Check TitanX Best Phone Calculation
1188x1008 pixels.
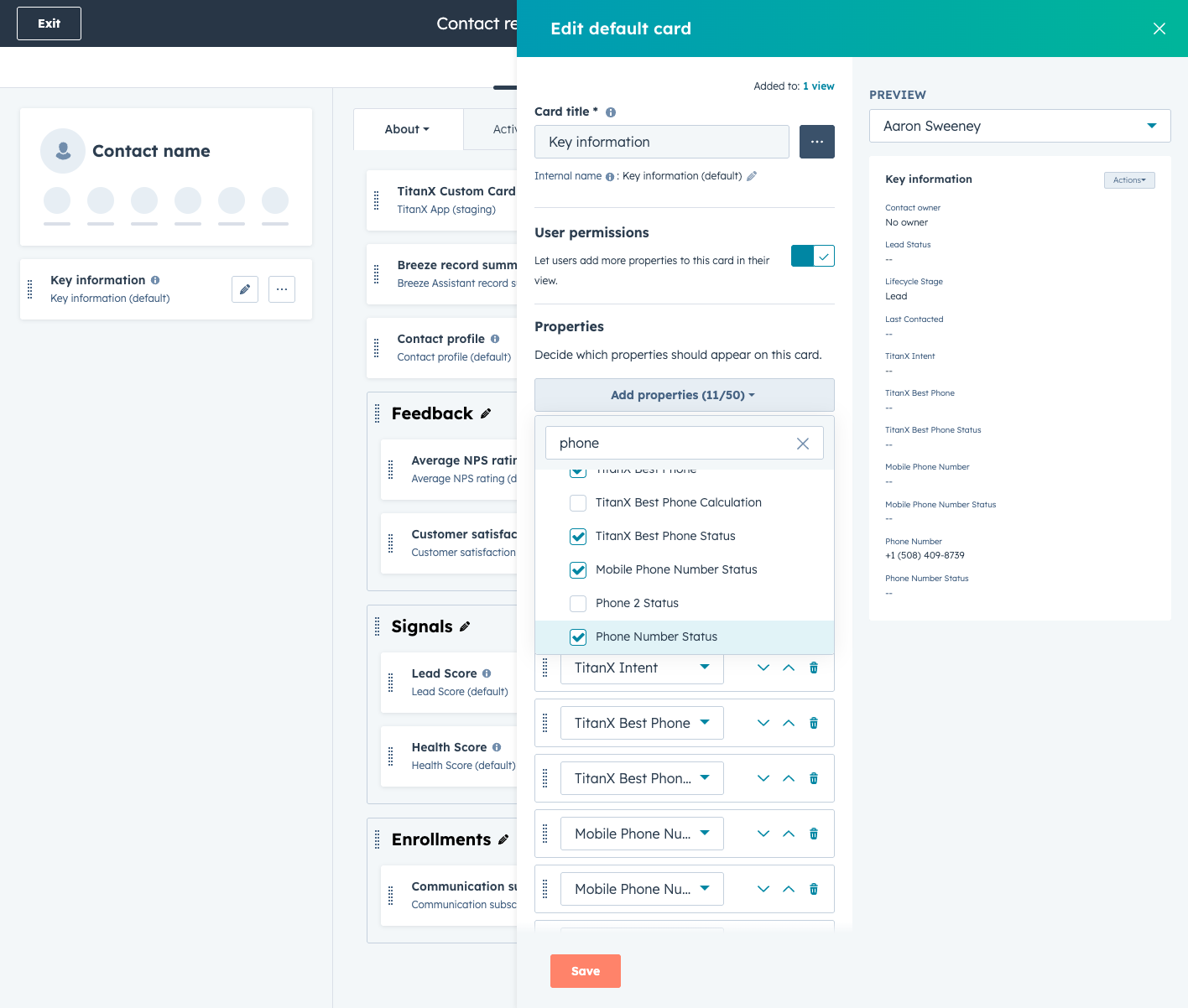[x=578, y=503]
